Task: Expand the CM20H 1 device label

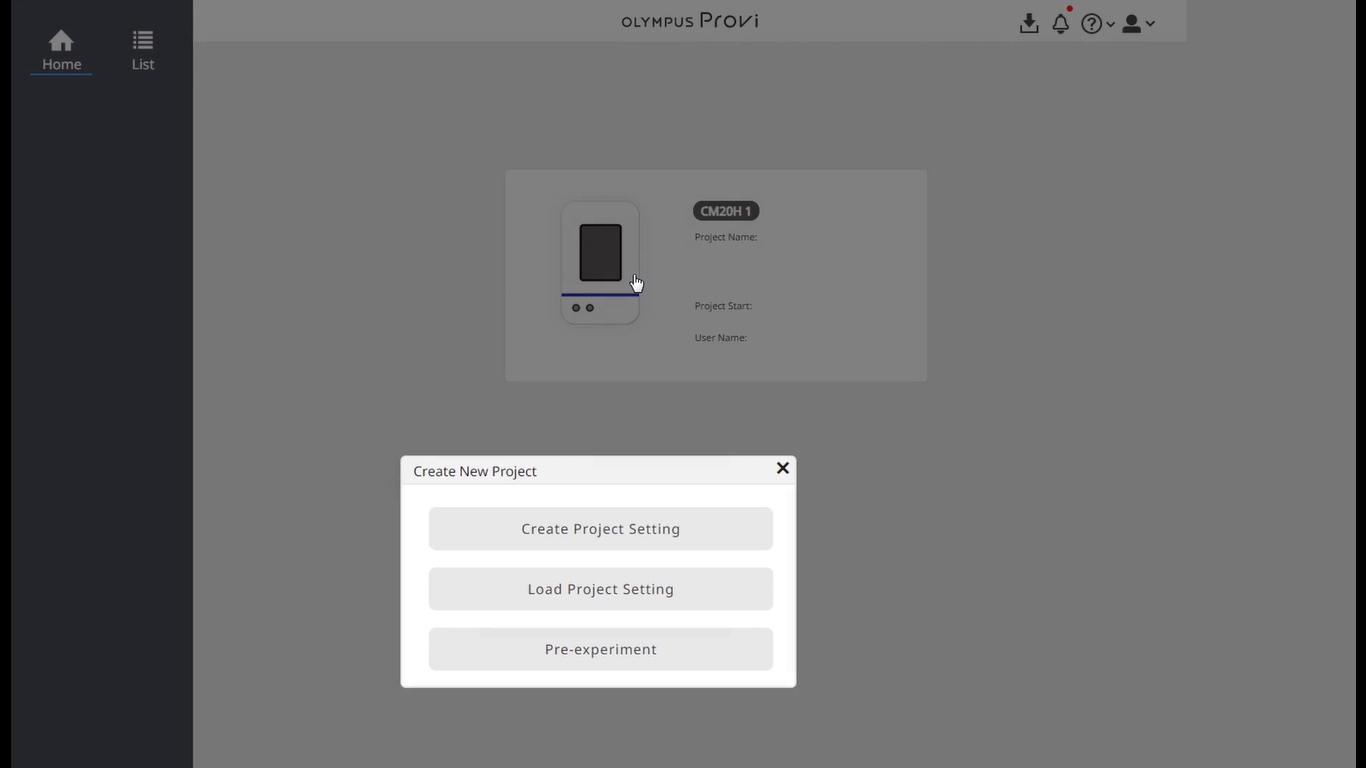Action: tap(725, 210)
